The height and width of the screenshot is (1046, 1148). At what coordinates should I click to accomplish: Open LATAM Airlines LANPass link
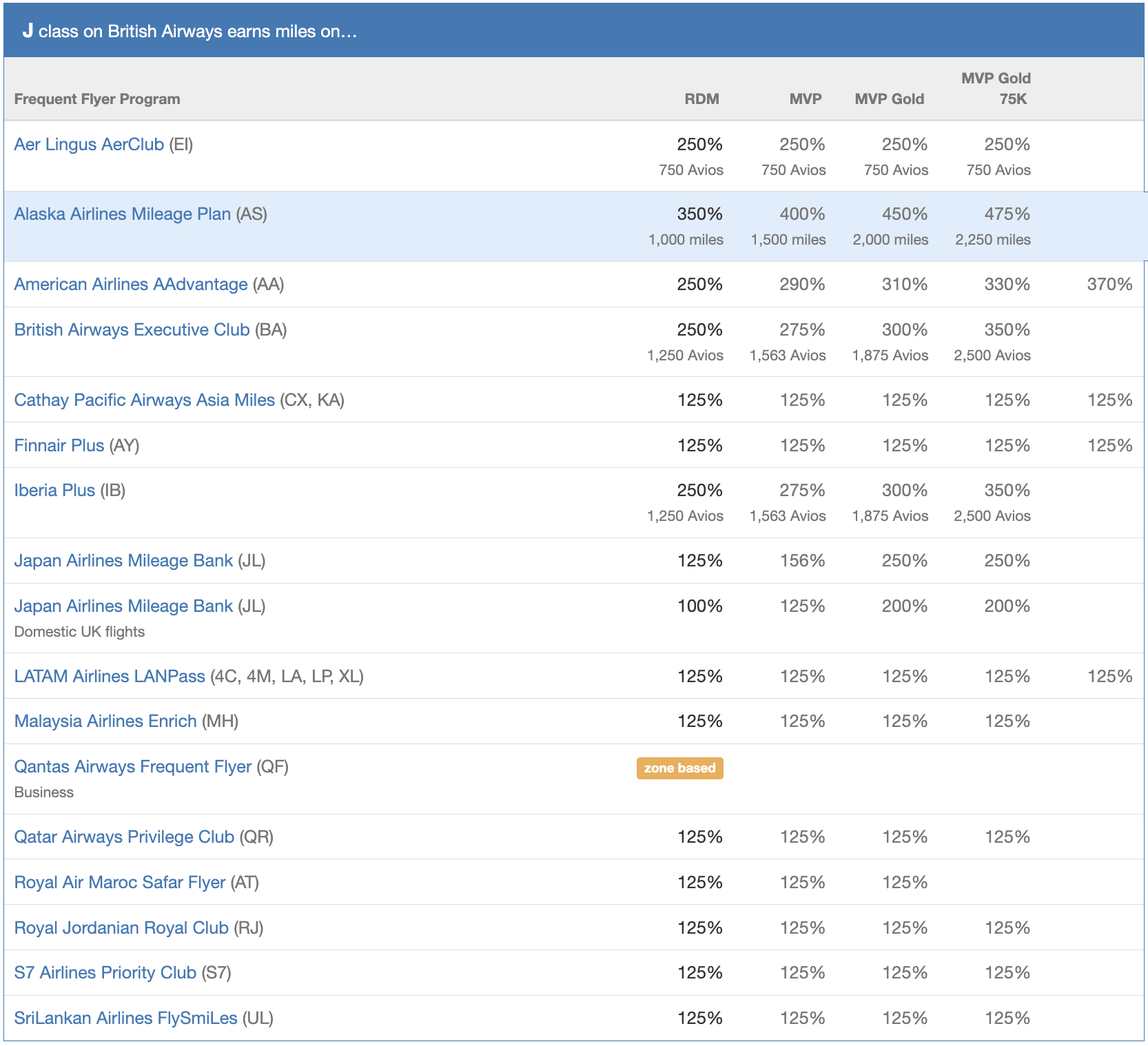coord(110,677)
